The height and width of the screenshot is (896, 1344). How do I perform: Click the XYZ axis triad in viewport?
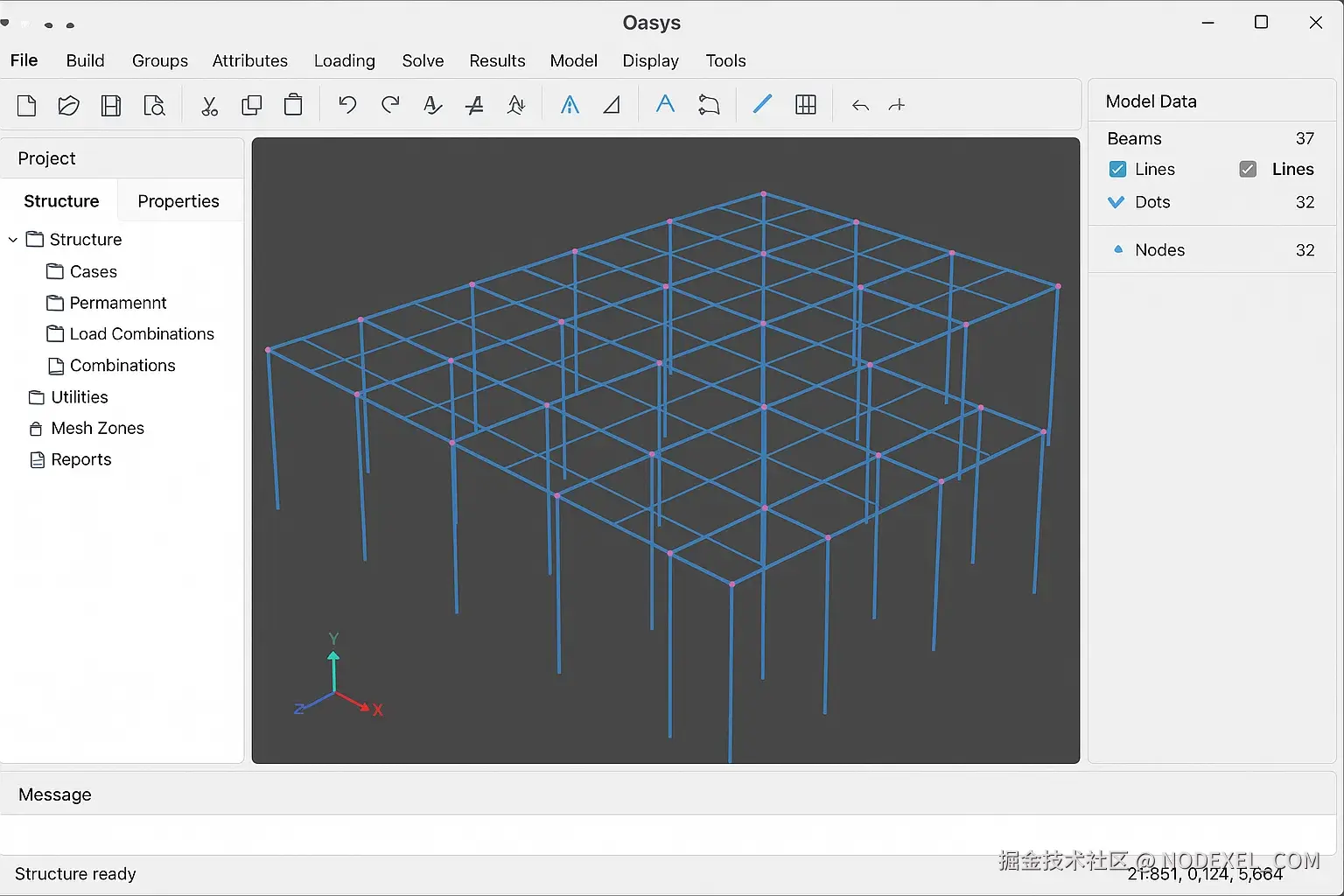tap(338, 675)
